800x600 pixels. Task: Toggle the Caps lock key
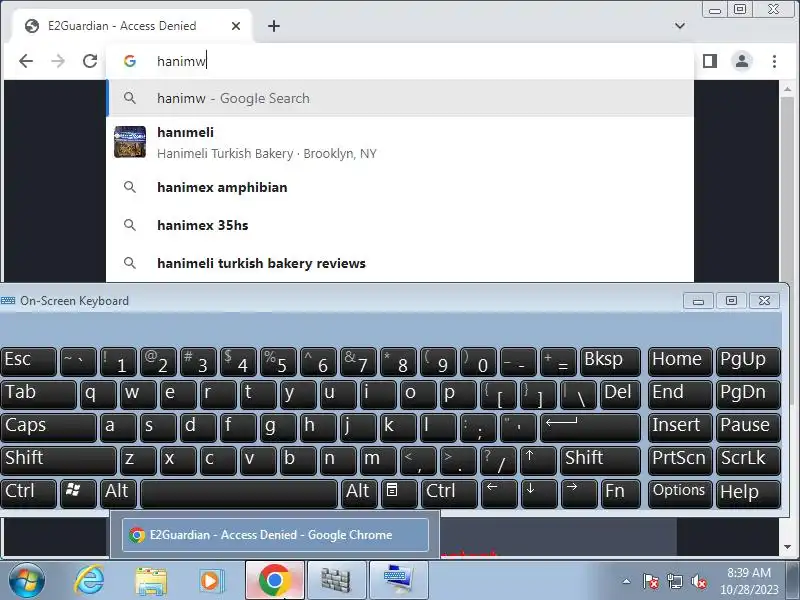click(x=48, y=427)
